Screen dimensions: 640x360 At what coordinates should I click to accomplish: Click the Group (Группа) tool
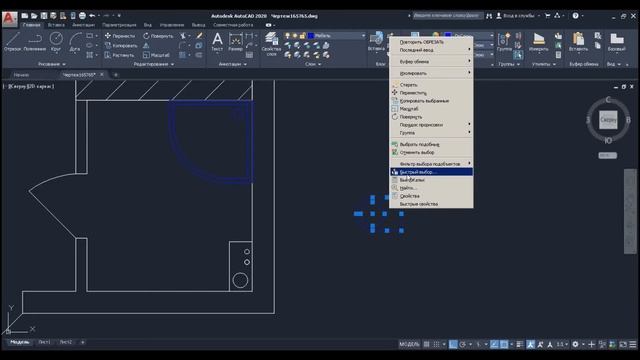click(x=504, y=42)
